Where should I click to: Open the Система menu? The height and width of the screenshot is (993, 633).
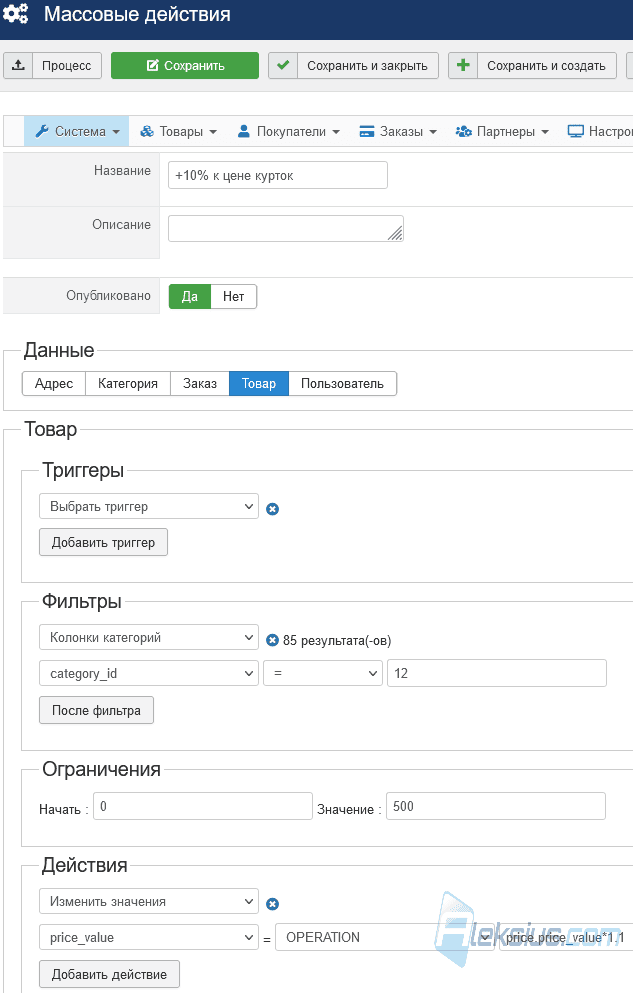77,131
